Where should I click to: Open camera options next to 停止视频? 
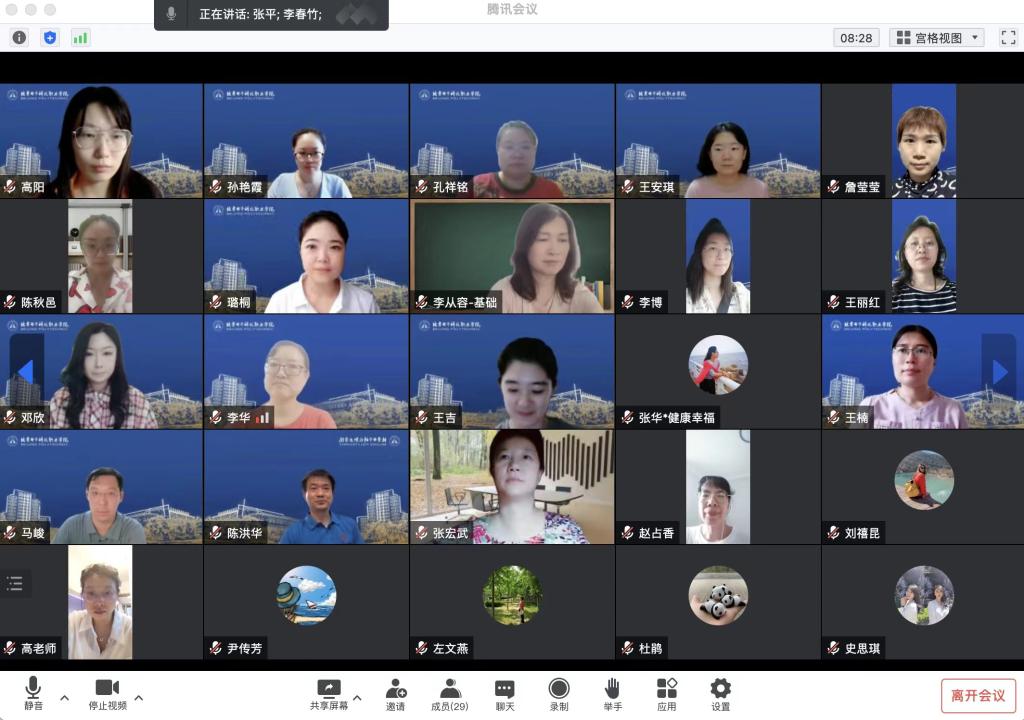pos(139,699)
